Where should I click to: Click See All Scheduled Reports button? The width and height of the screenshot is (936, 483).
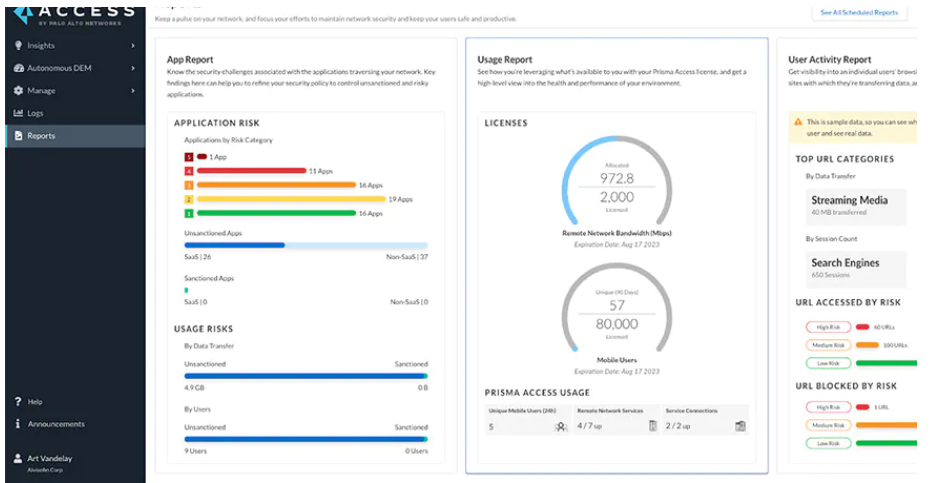[x=859, y=13]
